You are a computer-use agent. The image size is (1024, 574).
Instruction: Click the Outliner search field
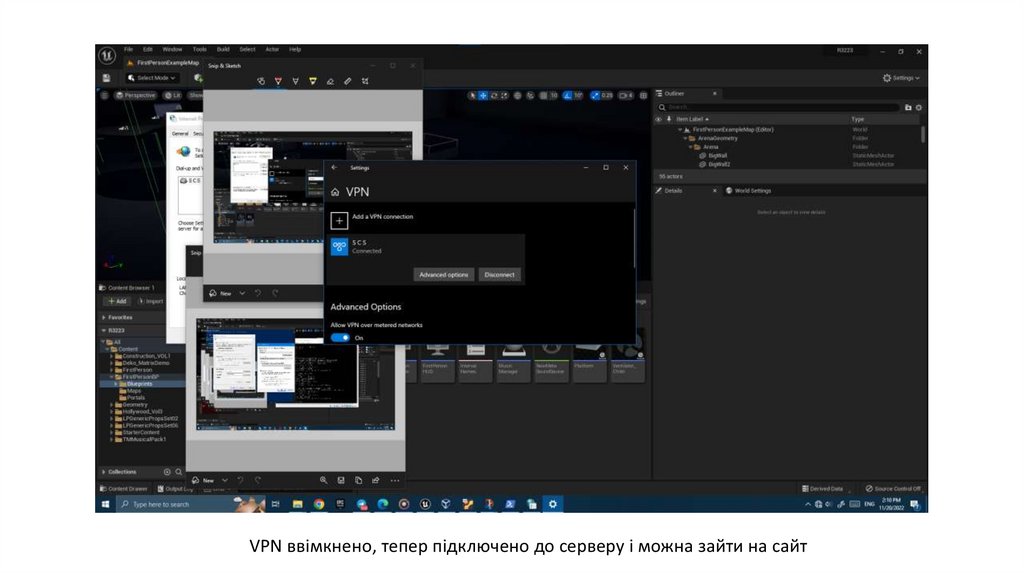coord(780,107)
